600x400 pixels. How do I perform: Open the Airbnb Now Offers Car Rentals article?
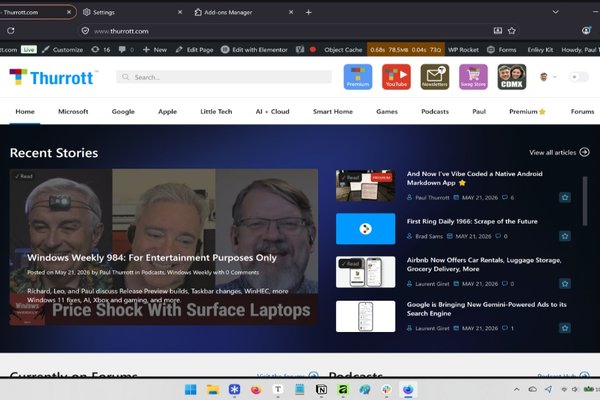pos(484,264)
